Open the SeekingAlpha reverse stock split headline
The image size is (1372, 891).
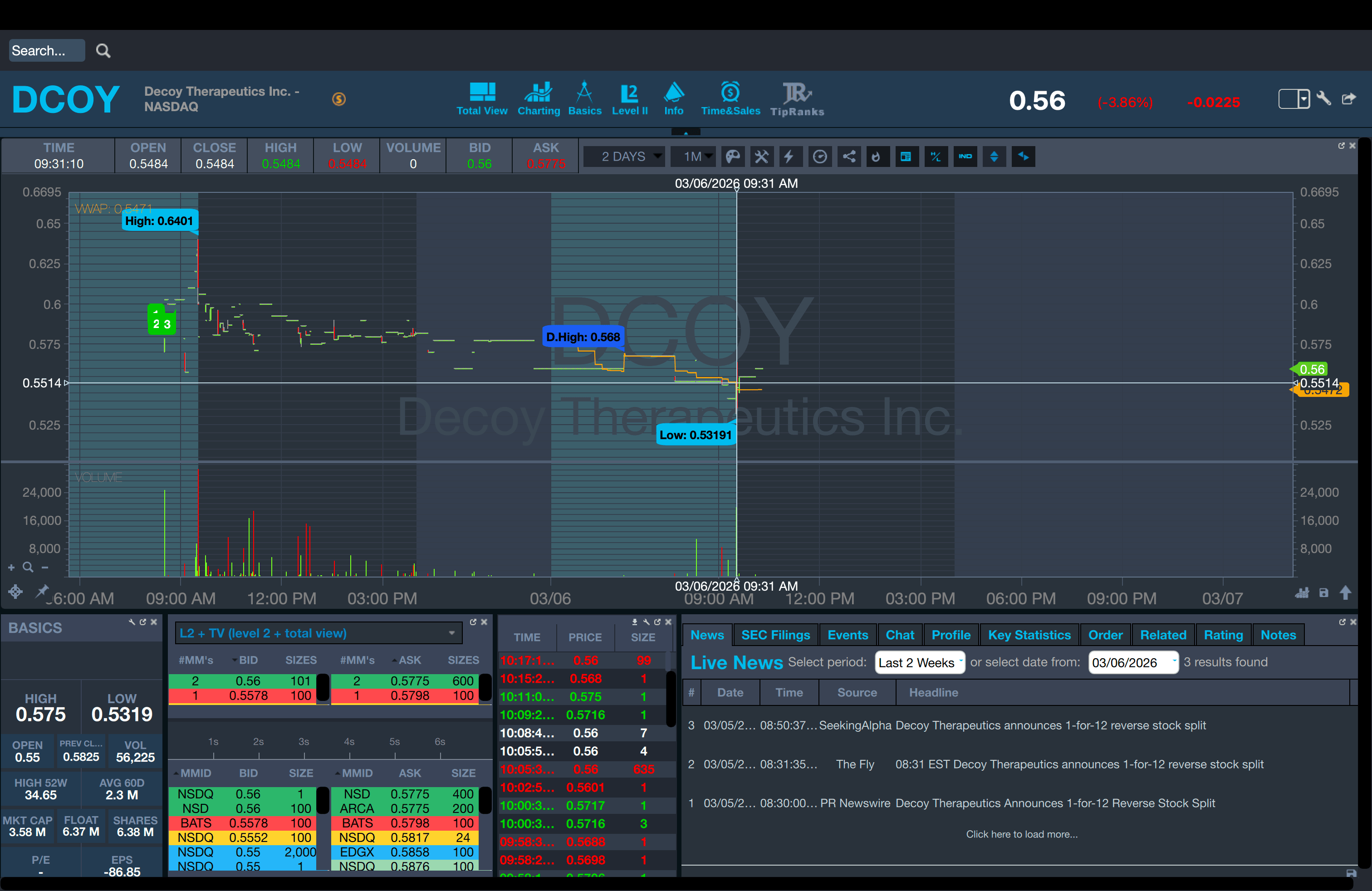(x=1050, y=725)
